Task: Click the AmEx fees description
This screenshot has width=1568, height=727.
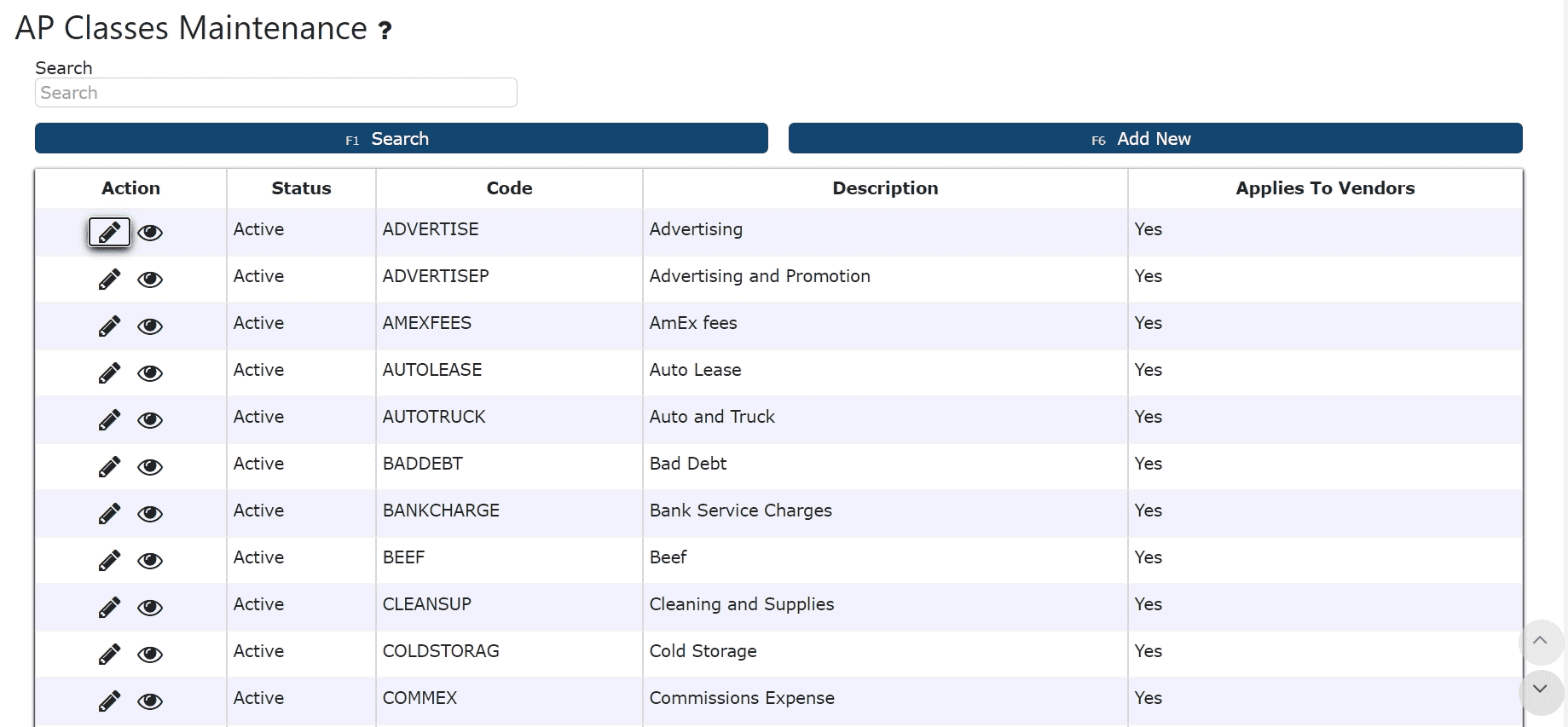Action: pos(693,323)
